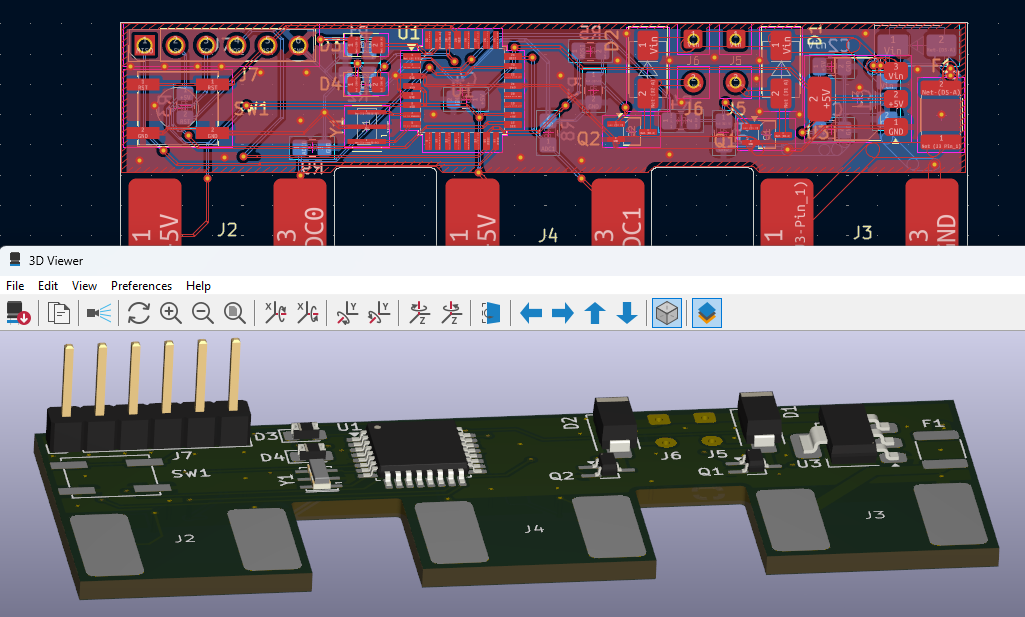
Task: Click the Redraw view refresh icon
Action: click(139, 313)
